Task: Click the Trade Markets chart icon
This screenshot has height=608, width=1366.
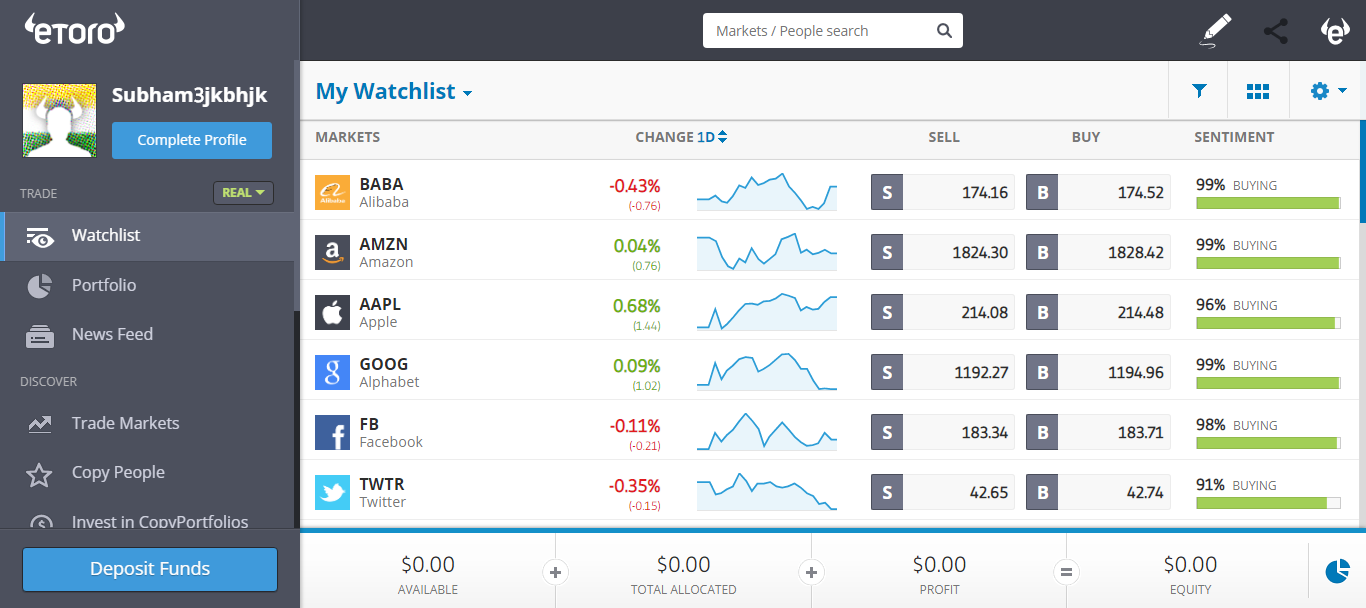Action: click(x=40, y=424)
